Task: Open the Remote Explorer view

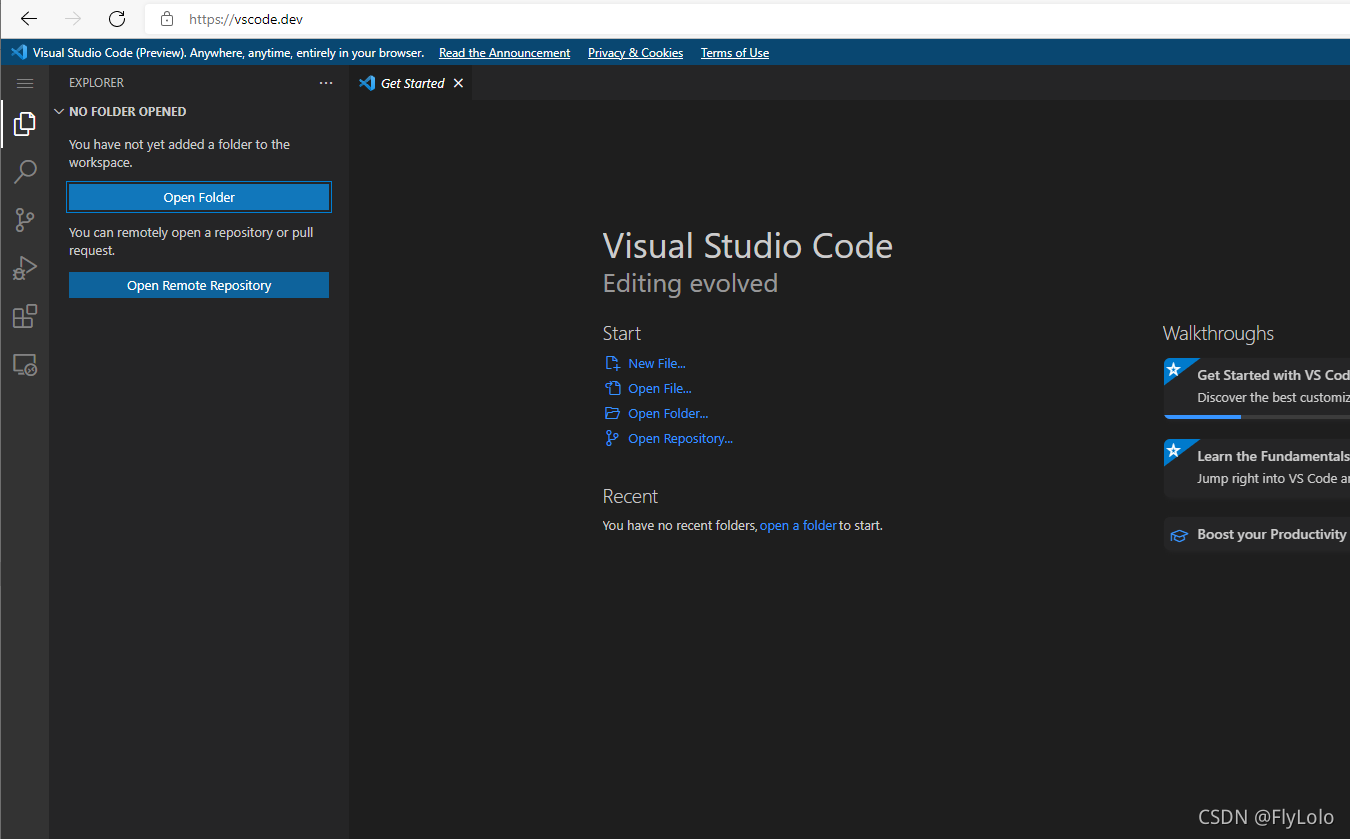Action: tap(25, 365)
